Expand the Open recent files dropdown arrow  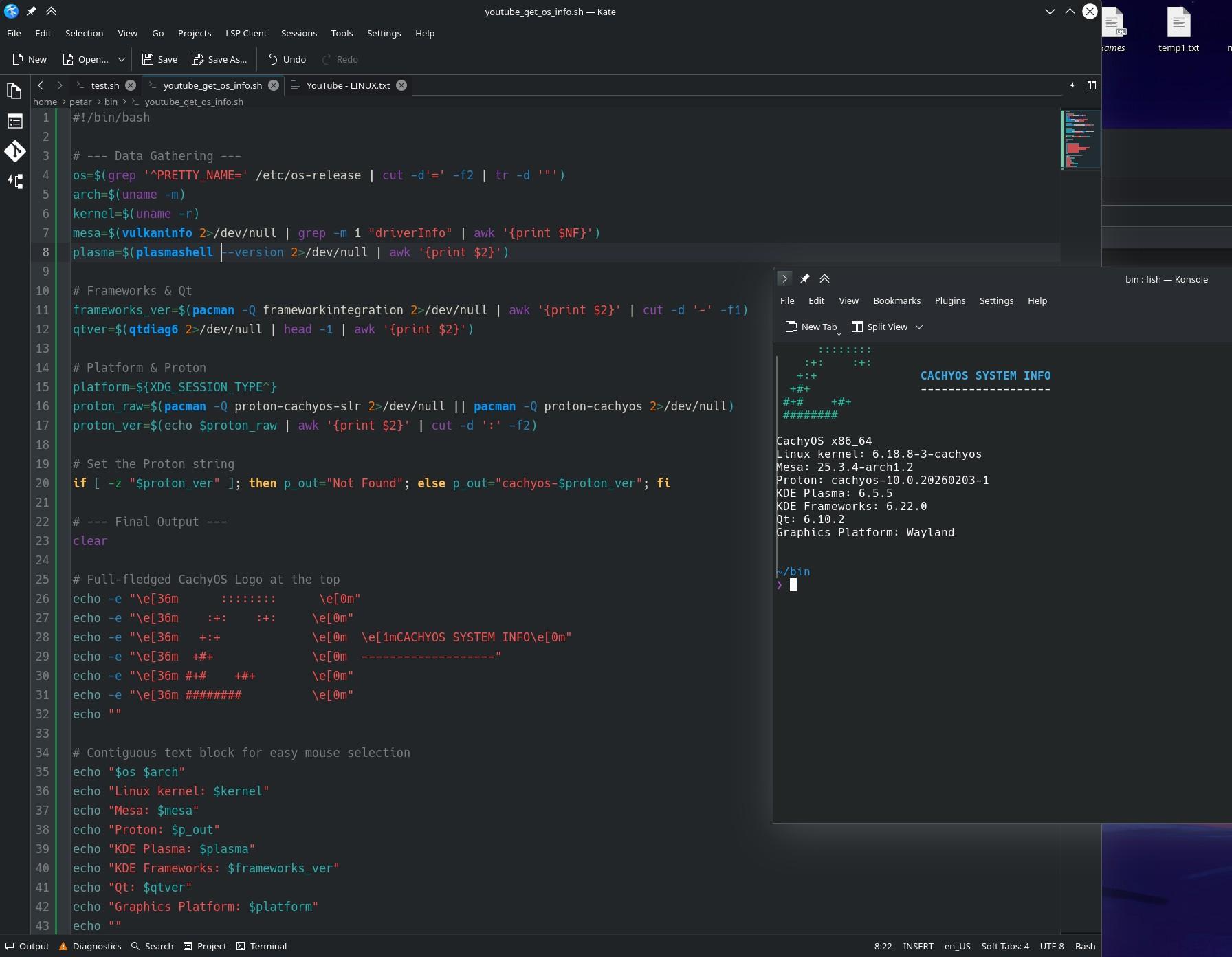(x=122, y=60)
